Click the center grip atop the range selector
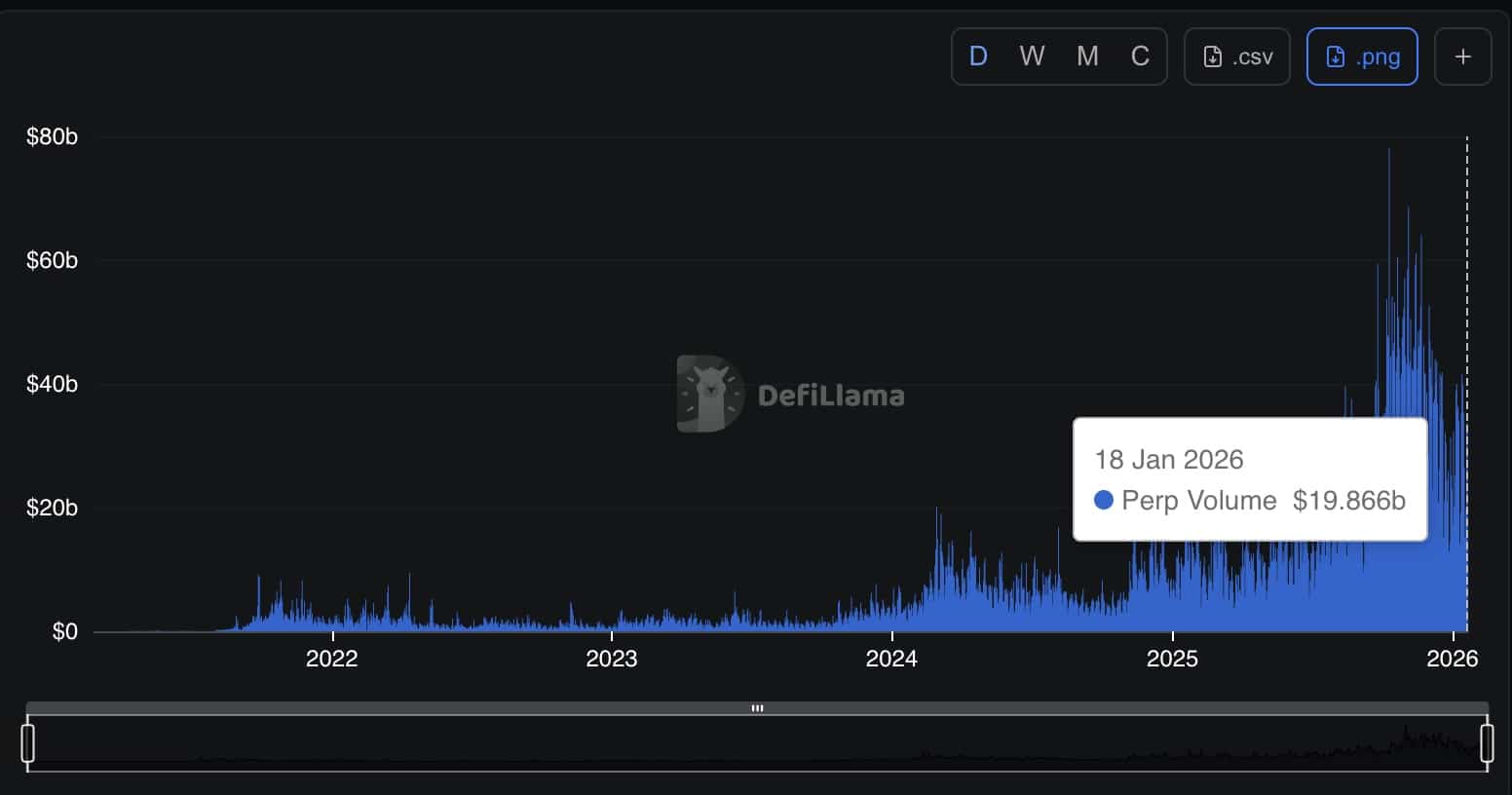The width and height of the screenshot is (1512, 795). click(757, 708)
